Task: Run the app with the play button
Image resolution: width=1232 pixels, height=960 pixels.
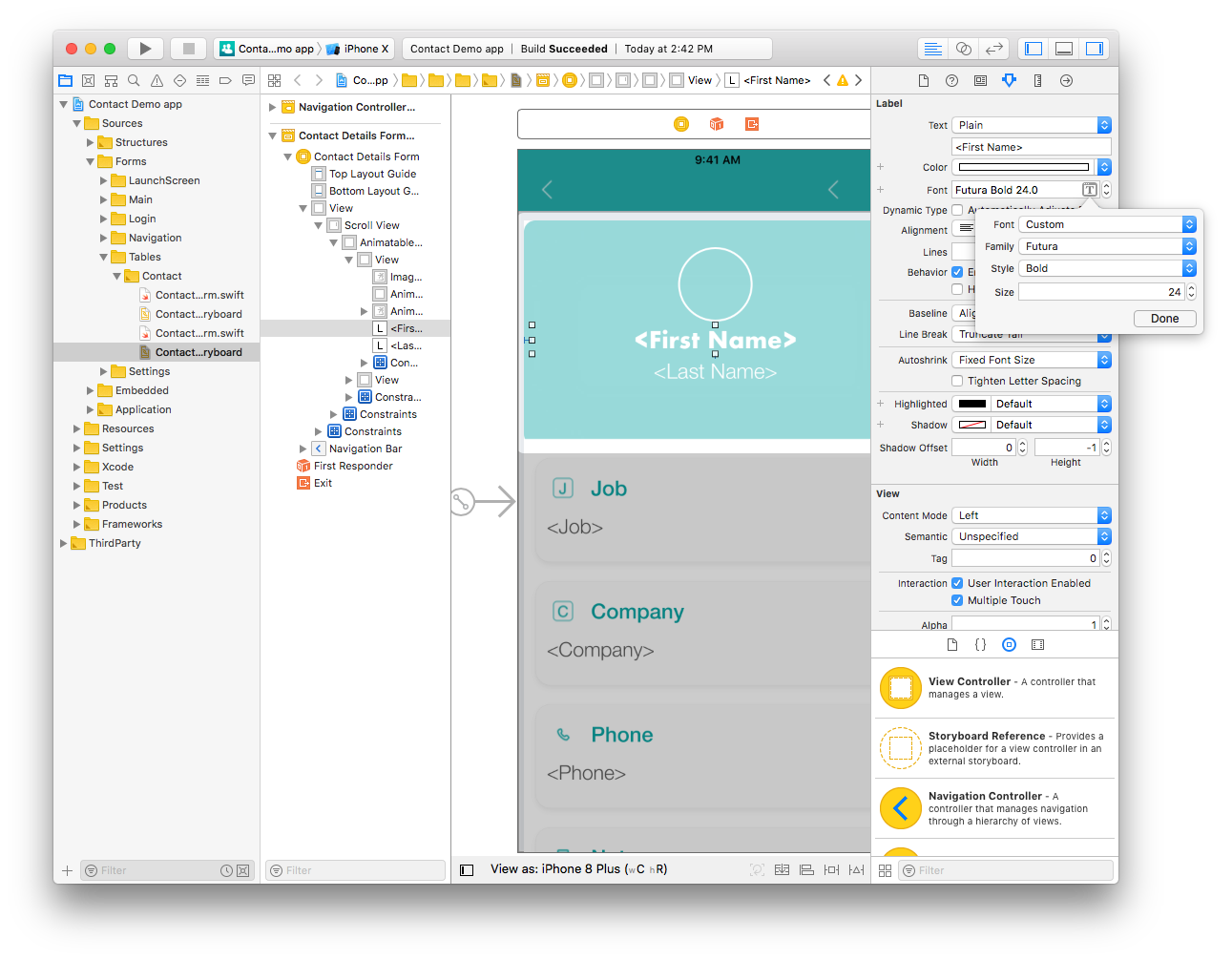Action: (145, 49)
